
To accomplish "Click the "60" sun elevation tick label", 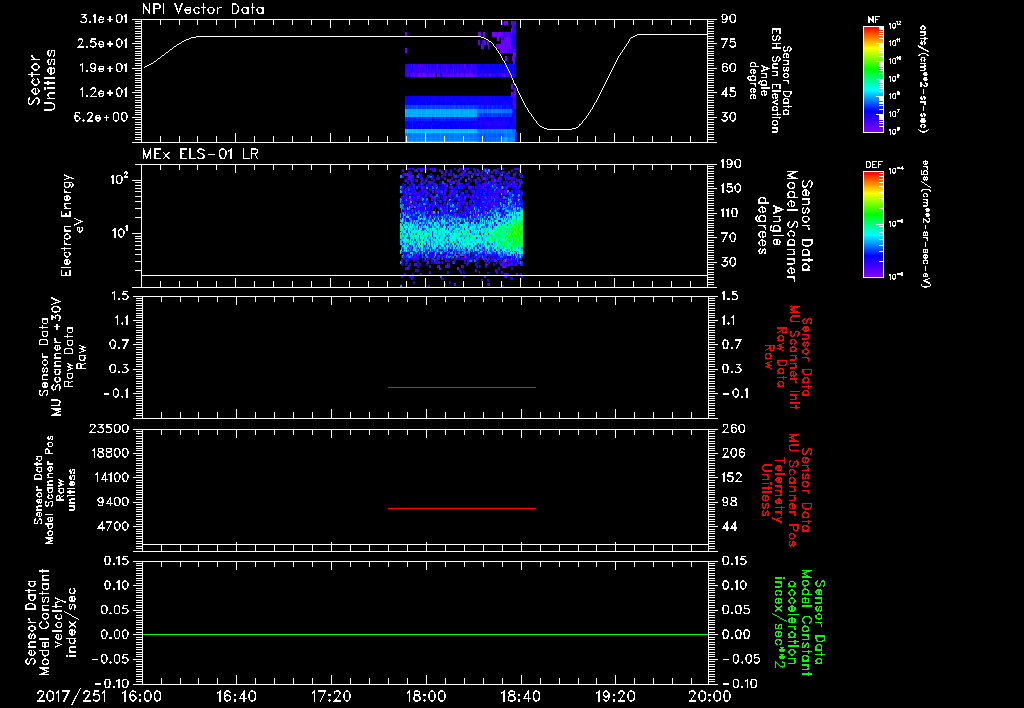I will pos(729,68).
